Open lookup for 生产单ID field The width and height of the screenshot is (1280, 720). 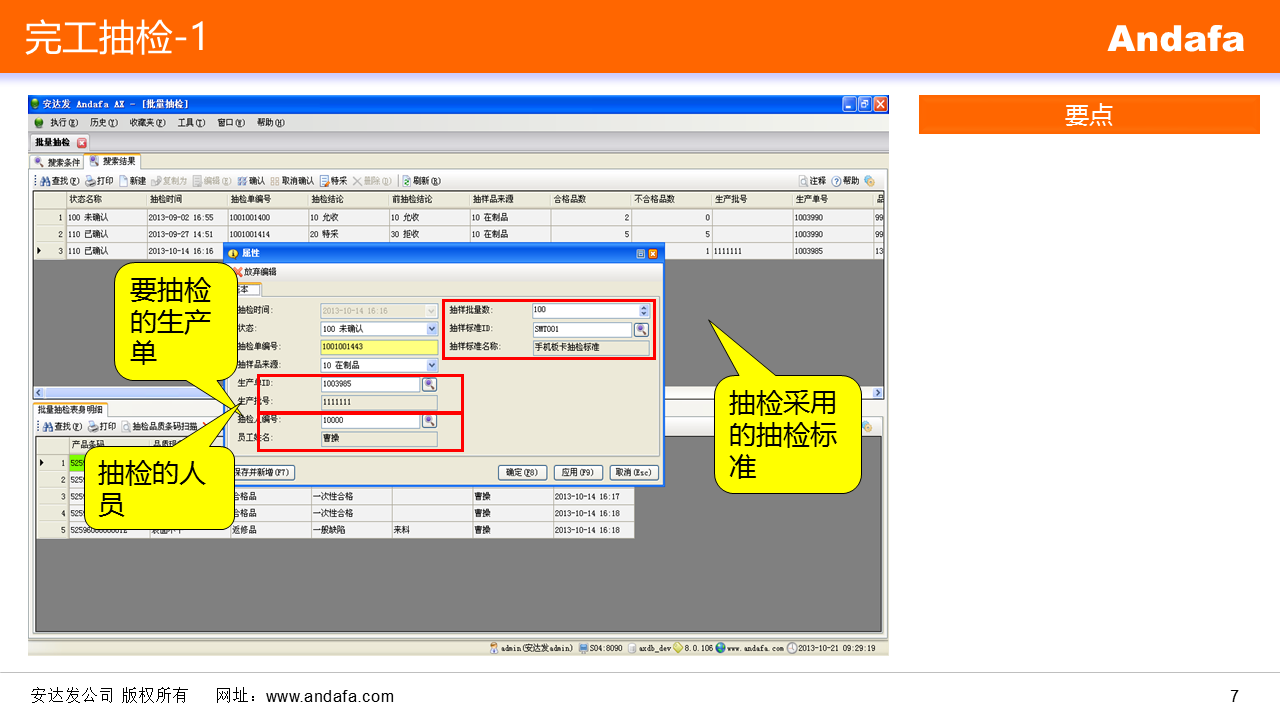click(429, 384)
